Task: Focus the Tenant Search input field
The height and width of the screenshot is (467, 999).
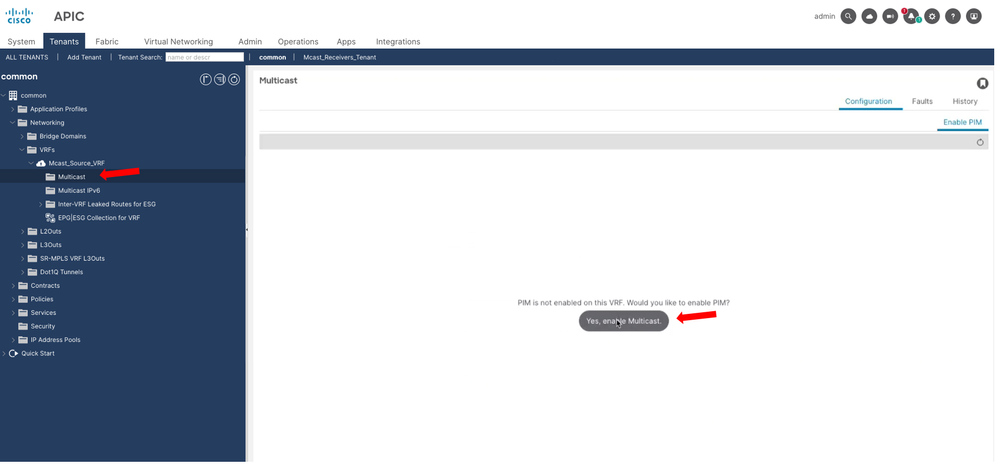Action: pyautogui.click(x=205, y=57)
